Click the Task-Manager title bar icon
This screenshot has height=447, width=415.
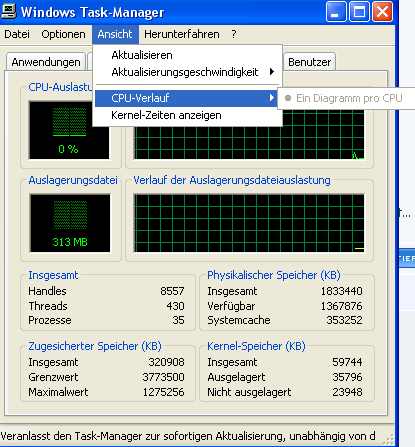click(x=8, y=10)
